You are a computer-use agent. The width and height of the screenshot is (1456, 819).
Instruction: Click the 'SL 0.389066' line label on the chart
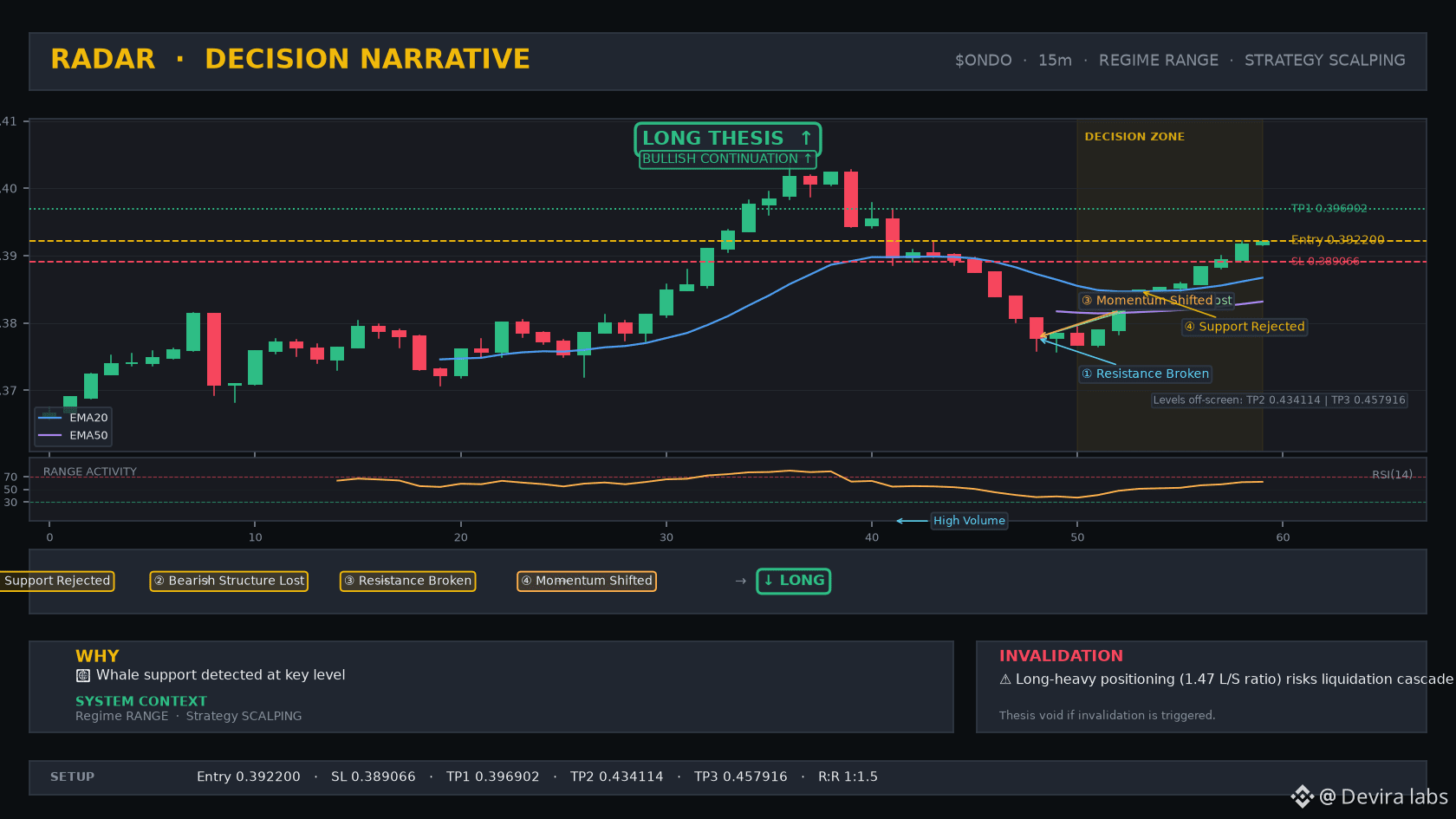(x=1325, y=262)
